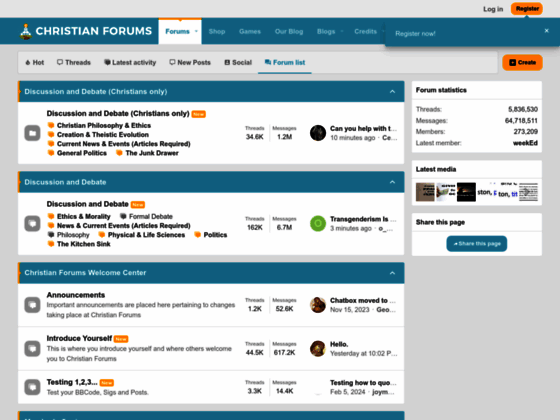
Task: Open Formal Debate subforum
Action: coord(151,216)
